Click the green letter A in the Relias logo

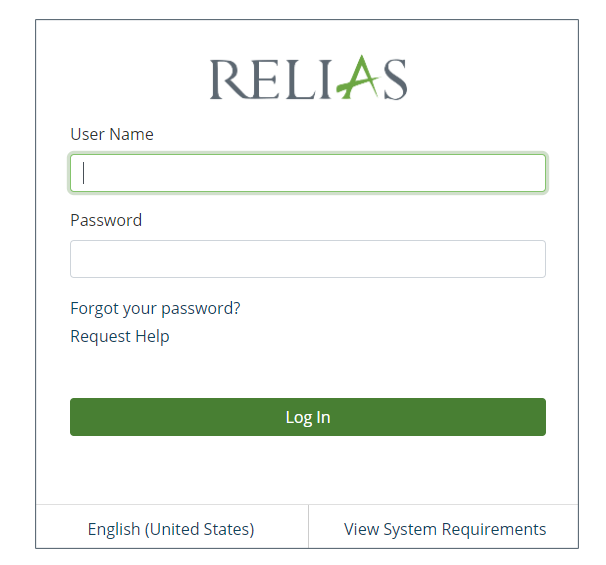click(x=359, y=79)
